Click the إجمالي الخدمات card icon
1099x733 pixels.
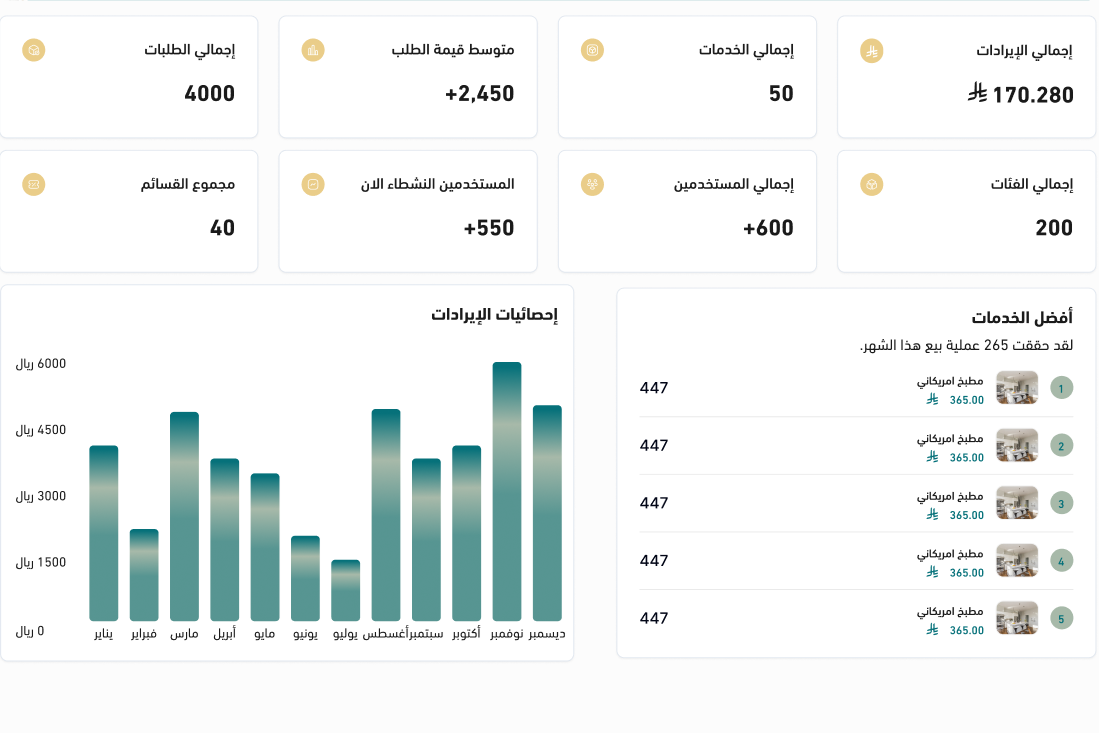click(593, 50)
